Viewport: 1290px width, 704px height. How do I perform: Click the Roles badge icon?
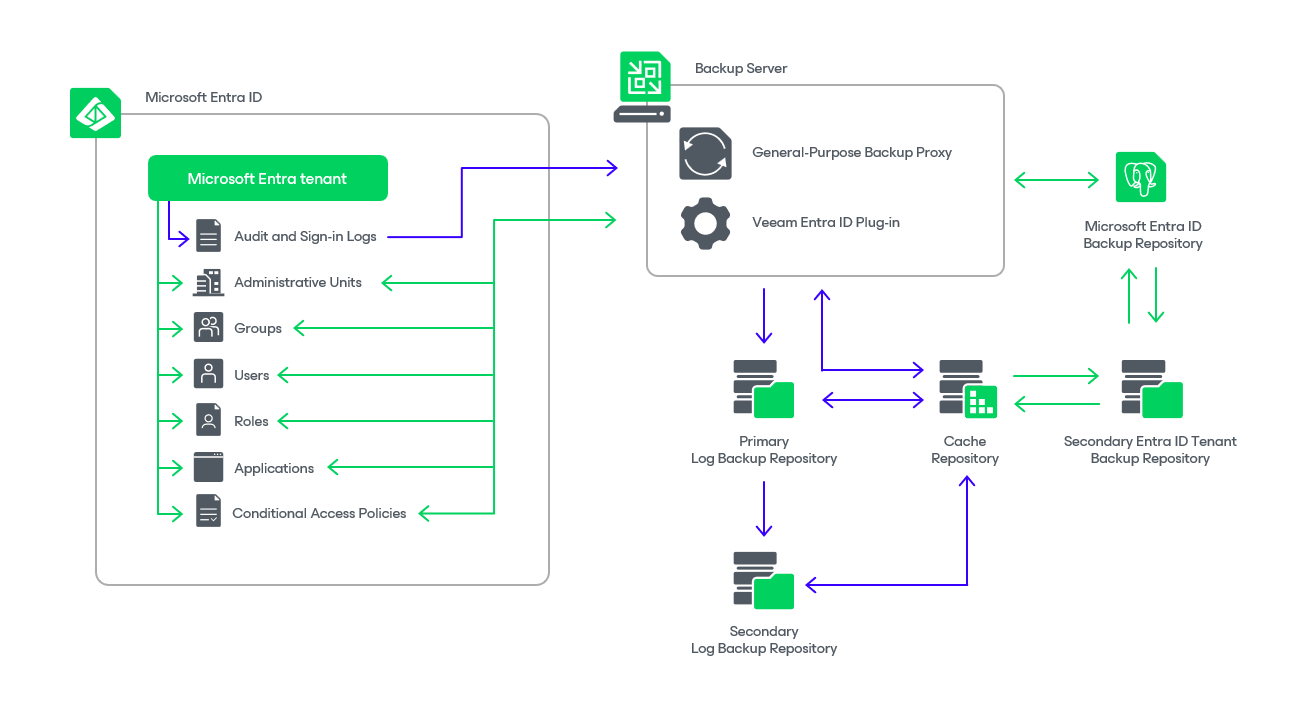[208, 420]
